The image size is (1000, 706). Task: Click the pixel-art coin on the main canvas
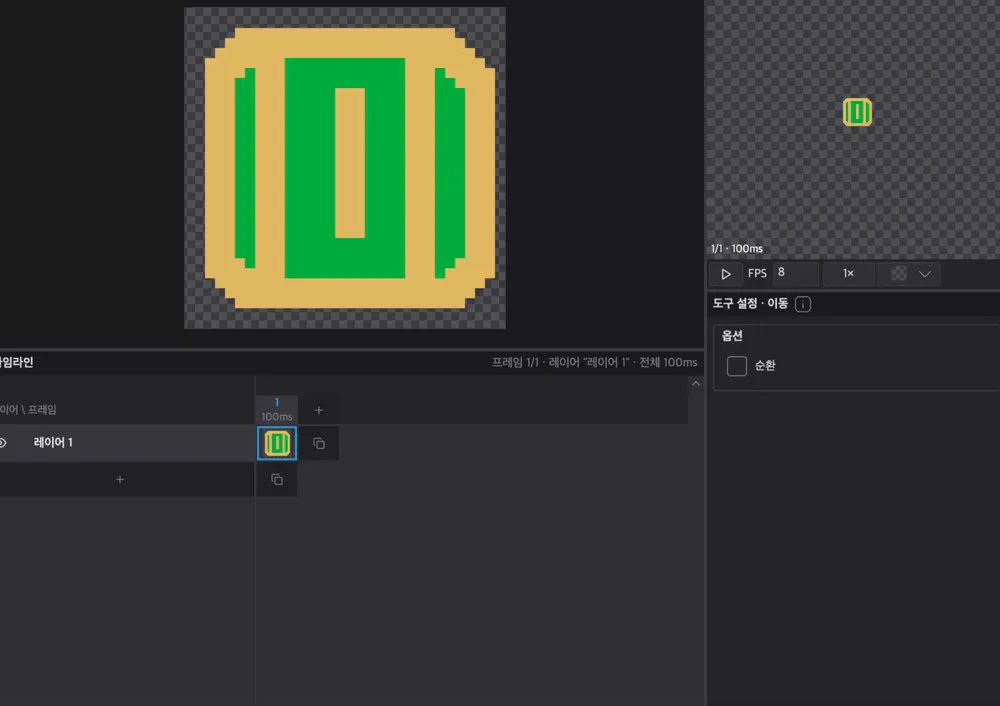(349, 168)
